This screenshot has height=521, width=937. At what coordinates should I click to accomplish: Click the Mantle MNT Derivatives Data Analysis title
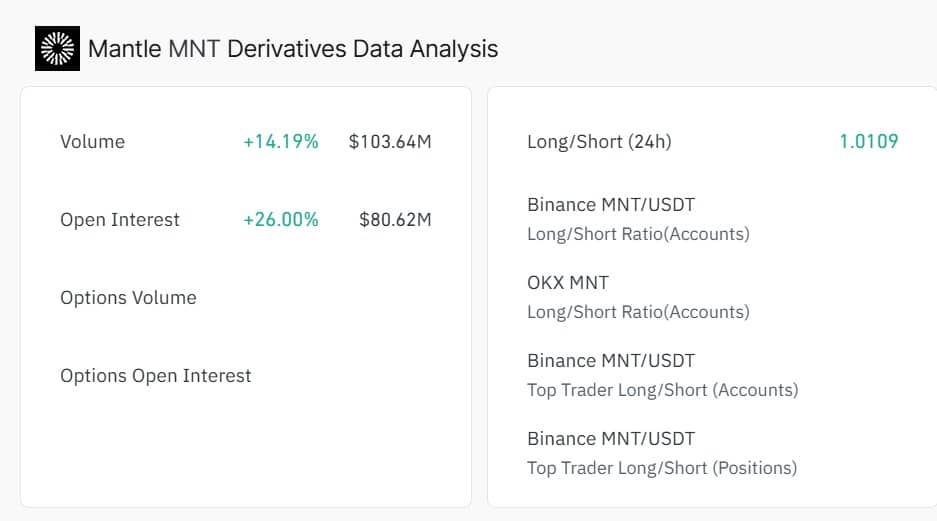293,48
